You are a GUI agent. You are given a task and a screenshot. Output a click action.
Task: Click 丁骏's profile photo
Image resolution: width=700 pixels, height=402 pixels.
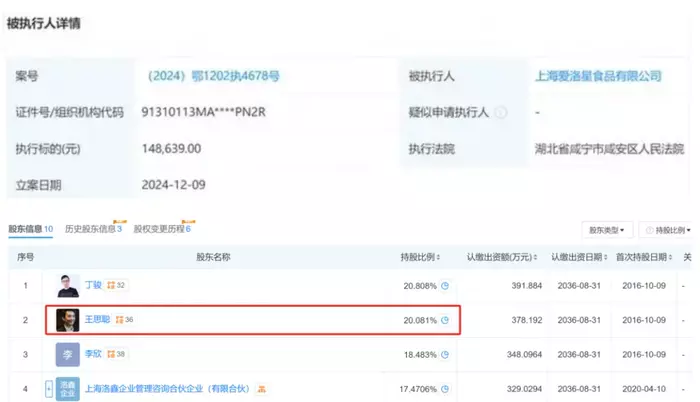(68, 286)
